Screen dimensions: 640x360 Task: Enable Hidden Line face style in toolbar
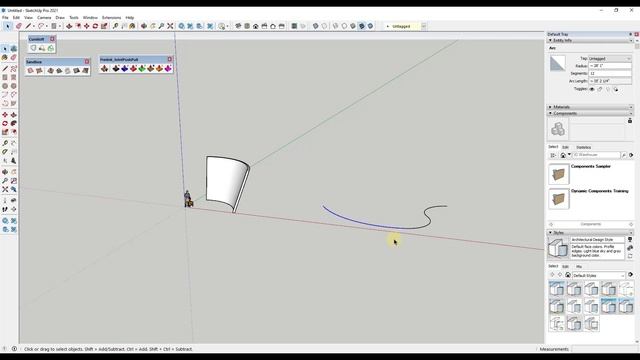344,26
